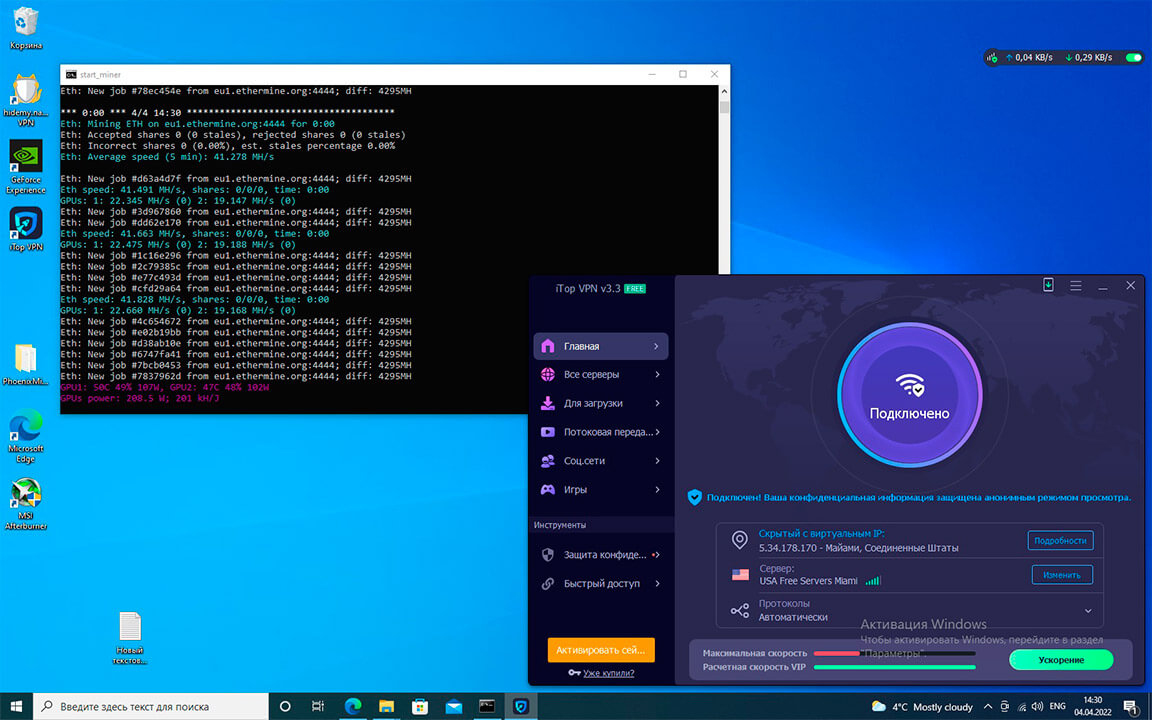Open the hidemy.name VPN desktop shortcut
1152x720 pixels.
[x=26, y=99]
